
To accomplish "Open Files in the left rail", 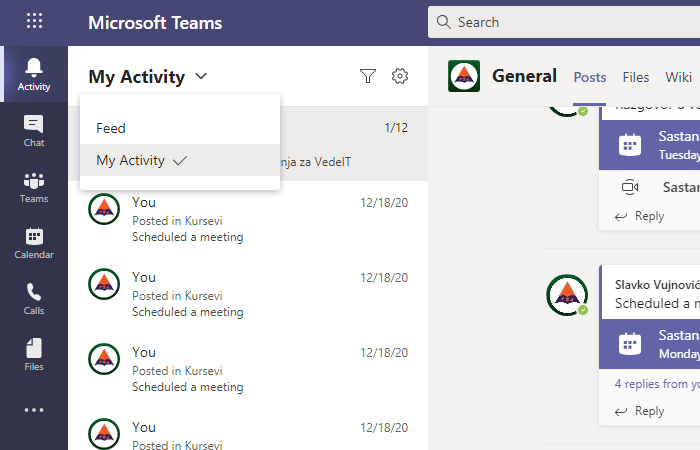I will point(34,354).
